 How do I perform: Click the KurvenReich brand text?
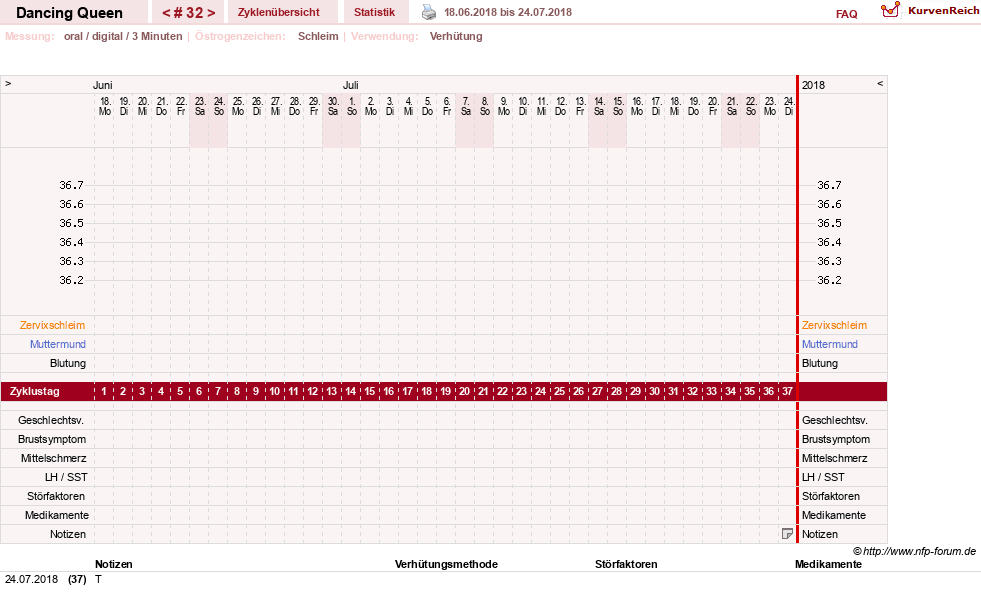click(x=943, y=11)
